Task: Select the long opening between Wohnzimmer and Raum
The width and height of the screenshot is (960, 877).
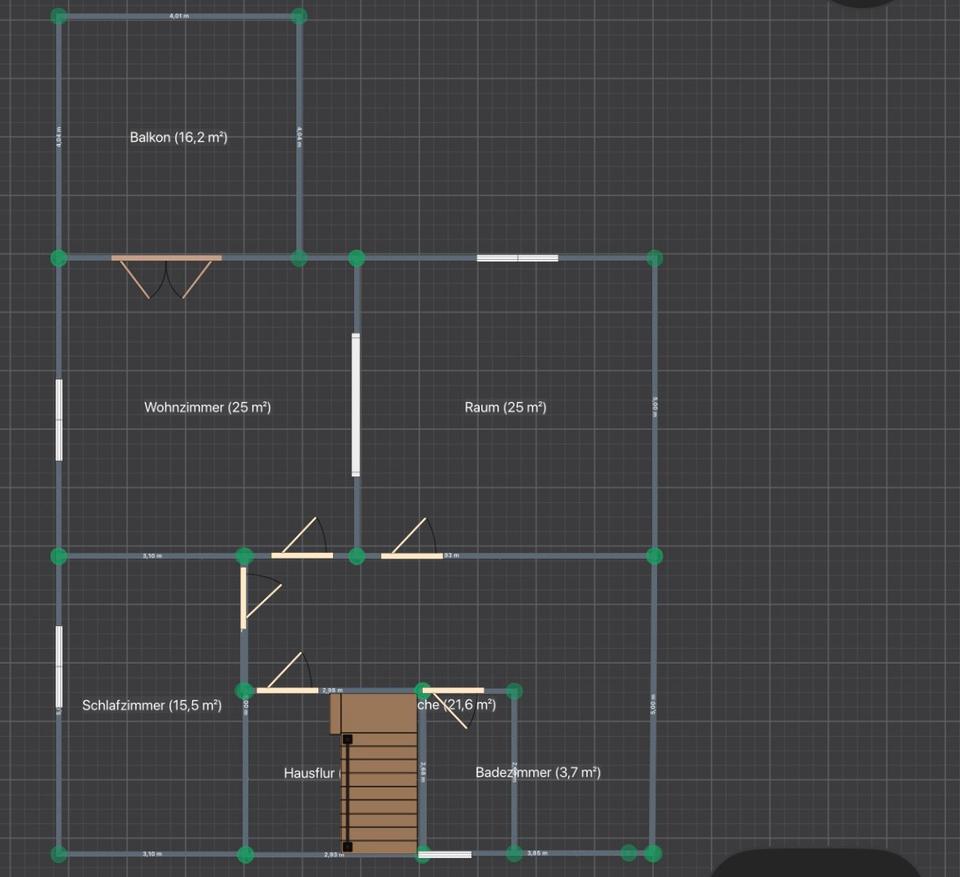Action: [x=356, y=404]
